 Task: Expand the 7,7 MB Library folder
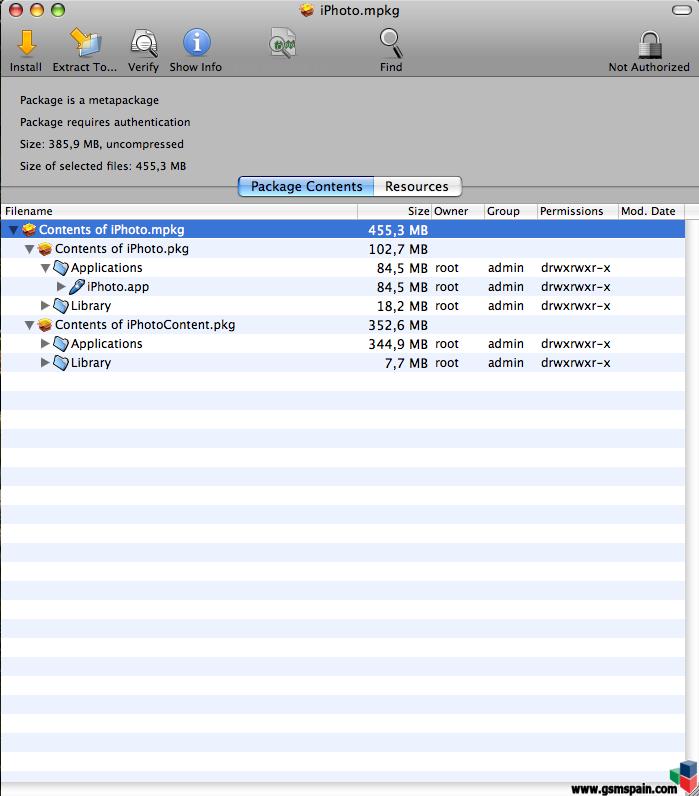[x=45, y=363]
